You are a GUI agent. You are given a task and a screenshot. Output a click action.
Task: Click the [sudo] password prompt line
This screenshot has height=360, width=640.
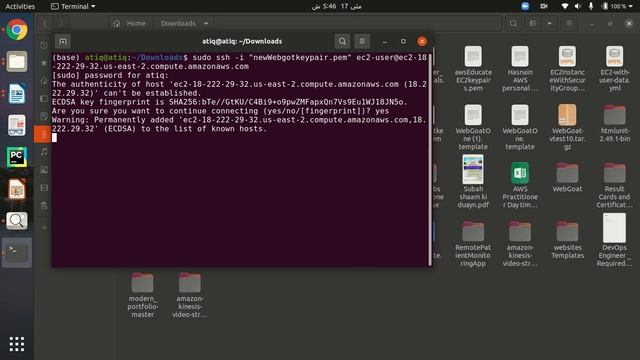tap(110, 75)
